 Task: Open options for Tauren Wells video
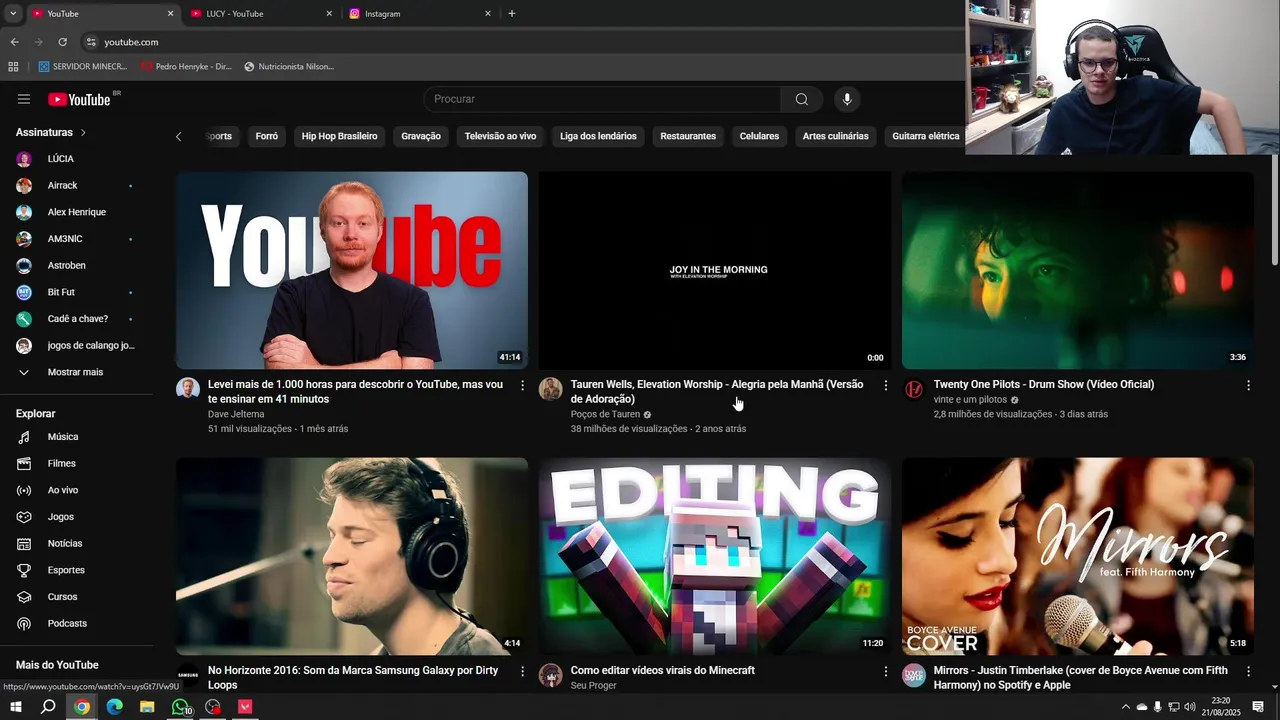click(x=885, y=385)
